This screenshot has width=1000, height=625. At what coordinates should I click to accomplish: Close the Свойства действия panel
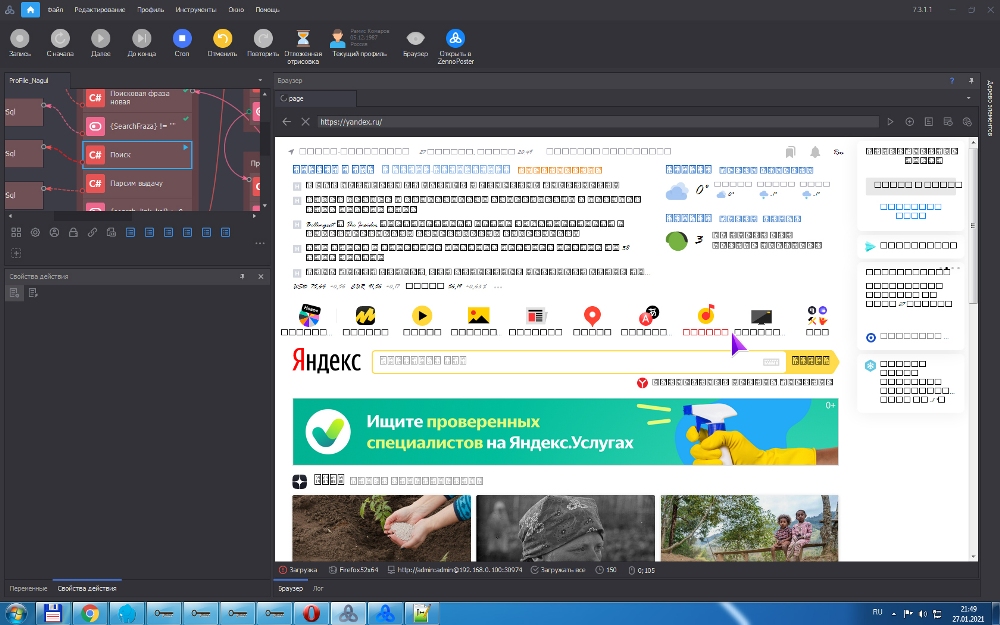coord(261,276)
